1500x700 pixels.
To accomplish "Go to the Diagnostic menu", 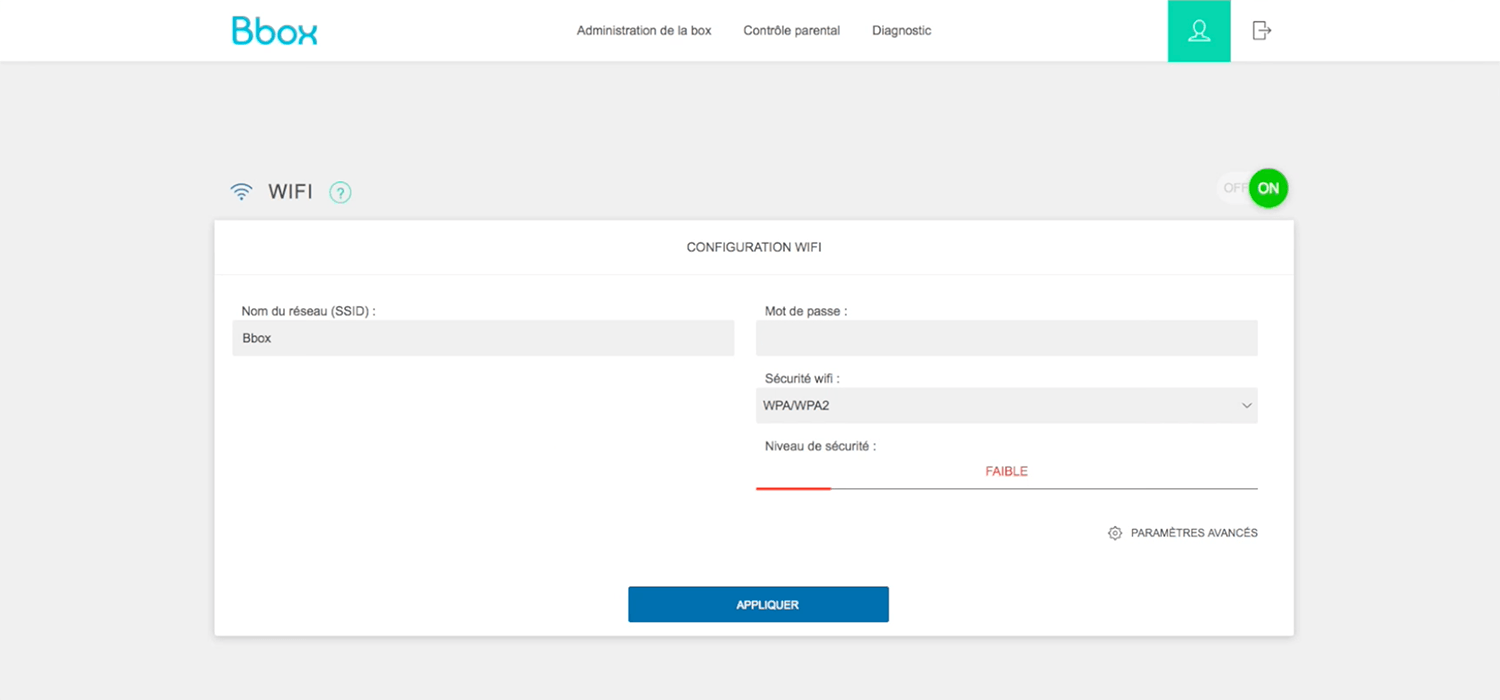I will click(901, 31).
